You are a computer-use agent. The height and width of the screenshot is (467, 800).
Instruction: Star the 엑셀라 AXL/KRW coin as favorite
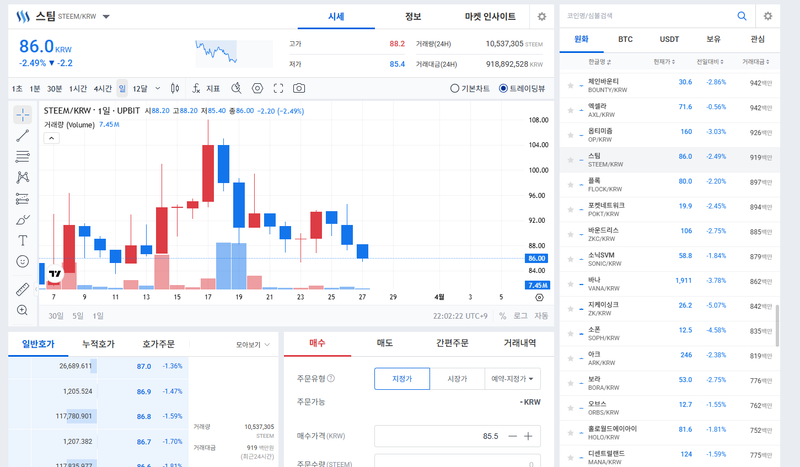click(569, 107)
